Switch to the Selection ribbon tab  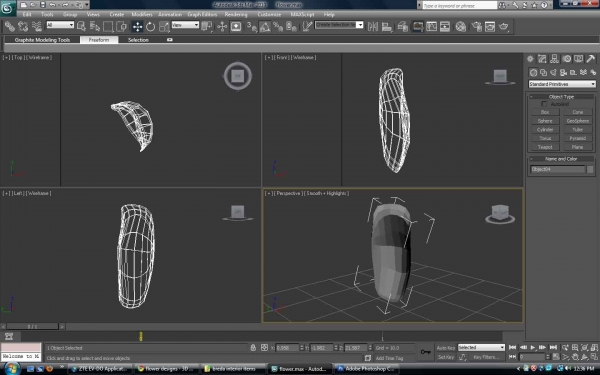tap(138, 39)
